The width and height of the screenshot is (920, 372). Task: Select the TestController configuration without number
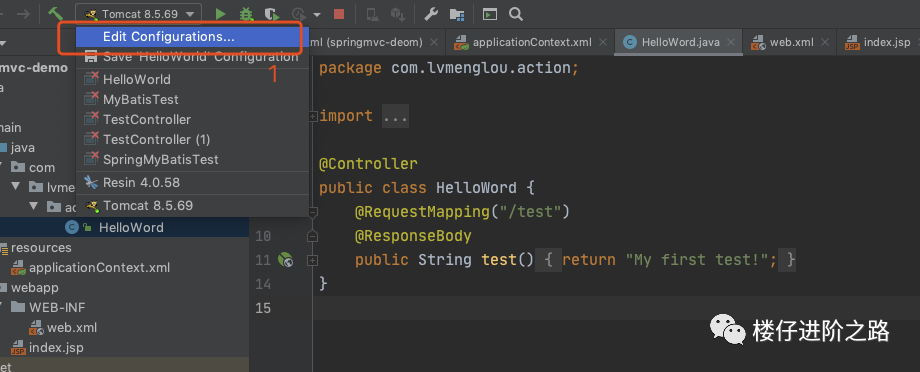192,119
